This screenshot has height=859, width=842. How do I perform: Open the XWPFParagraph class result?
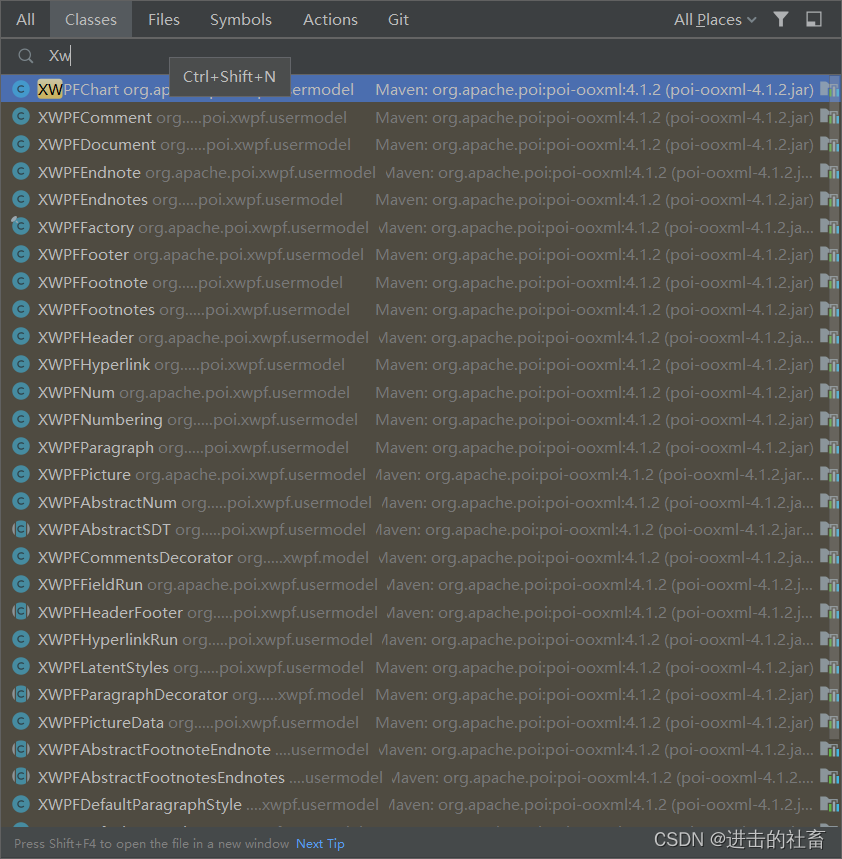pyautogui.click(x=421, y=447)
